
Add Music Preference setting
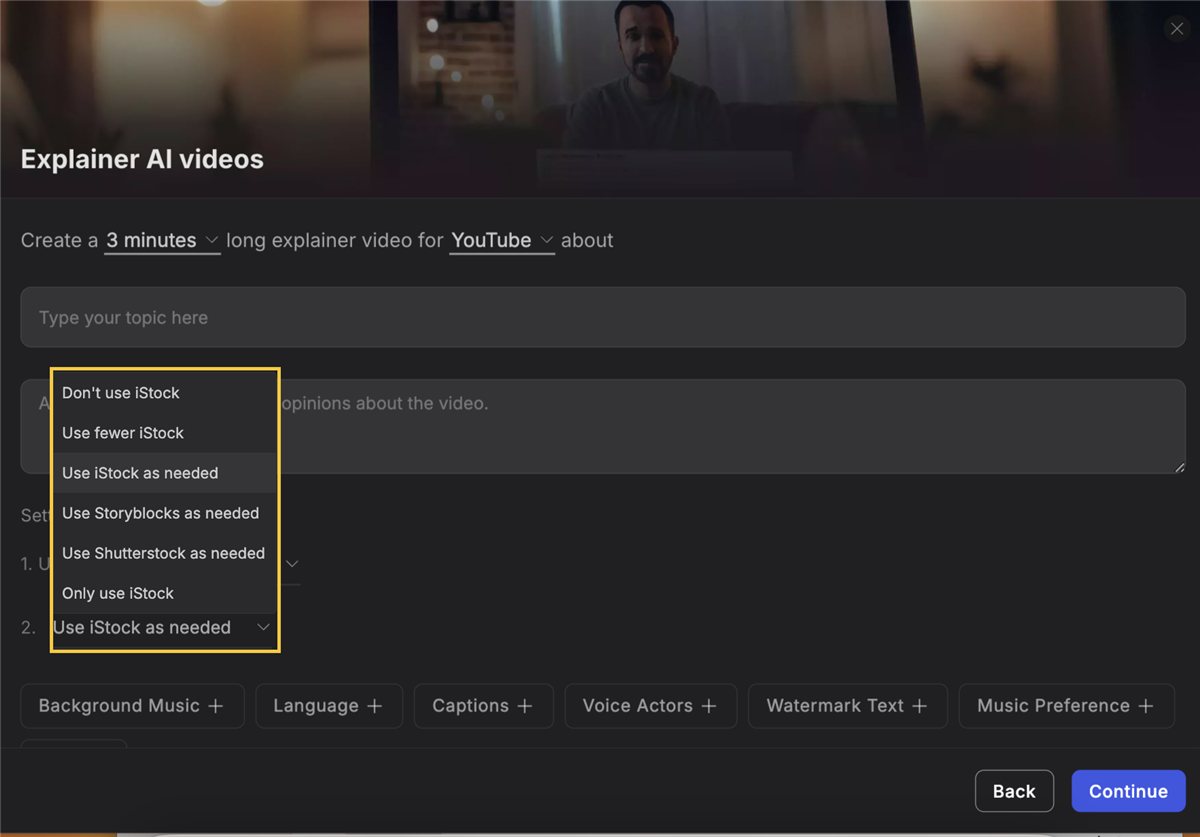[1067, 706]
